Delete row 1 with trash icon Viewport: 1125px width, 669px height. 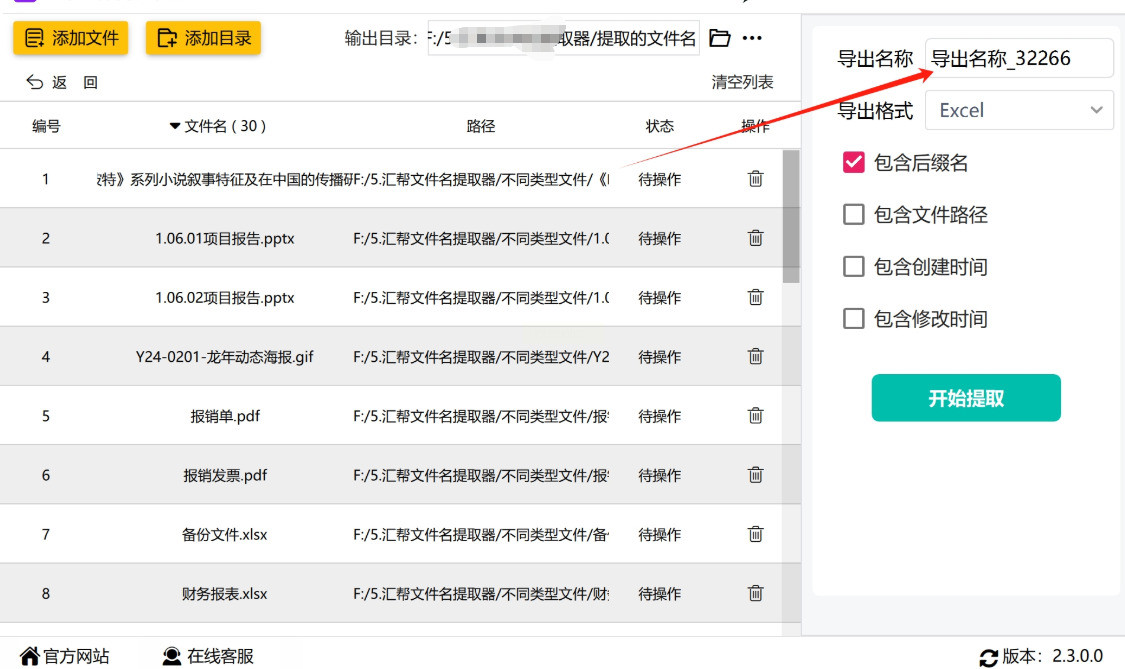[756, 179]
